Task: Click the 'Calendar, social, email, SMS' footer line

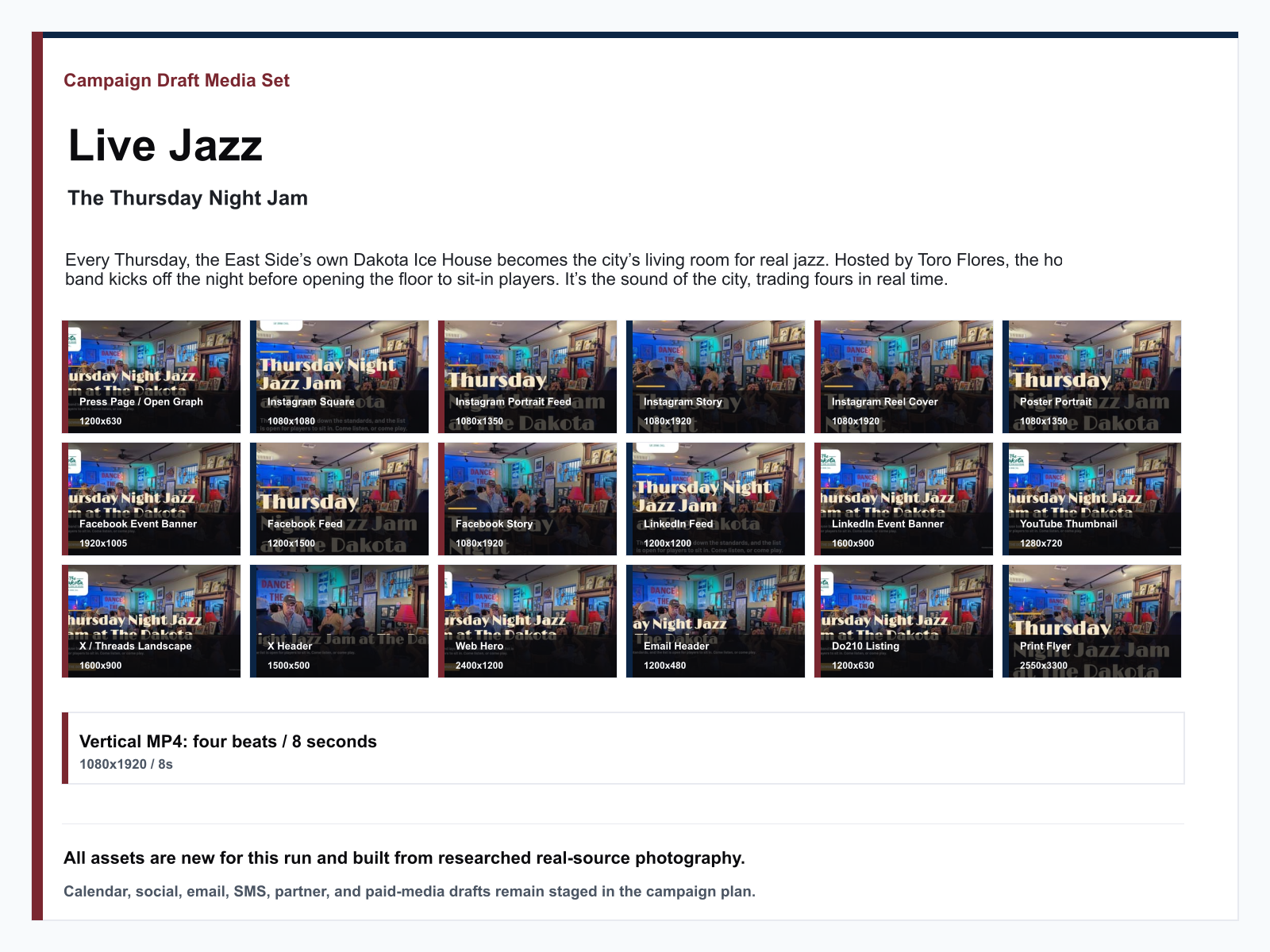Action: (x=410, y=891)
